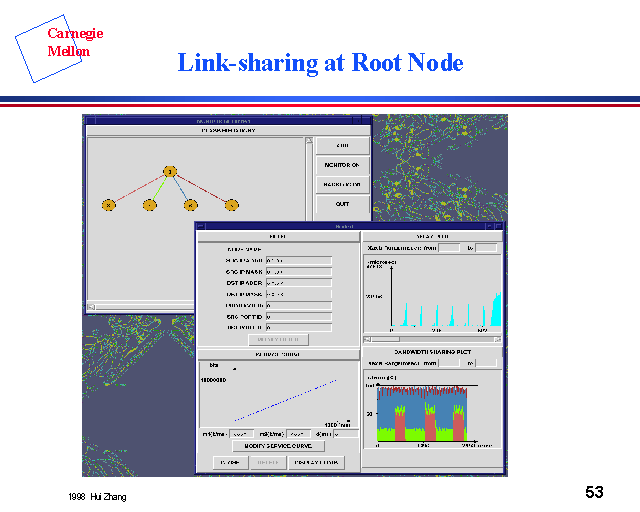The height and width of the screenshot is (512, 640).
Task: Click the first m1 service curve parameter field
Action: click(239, 434)
